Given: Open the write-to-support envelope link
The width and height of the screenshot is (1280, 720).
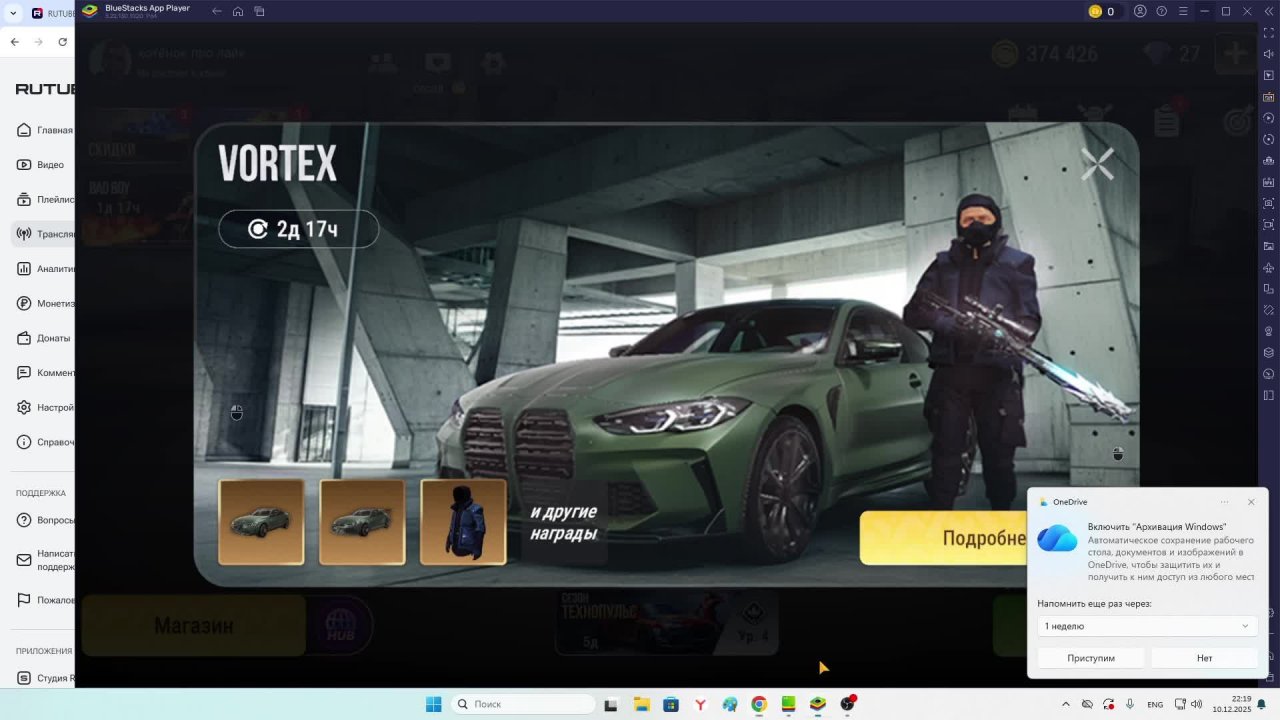Looking at the screenshot, I should pos(45,559).
